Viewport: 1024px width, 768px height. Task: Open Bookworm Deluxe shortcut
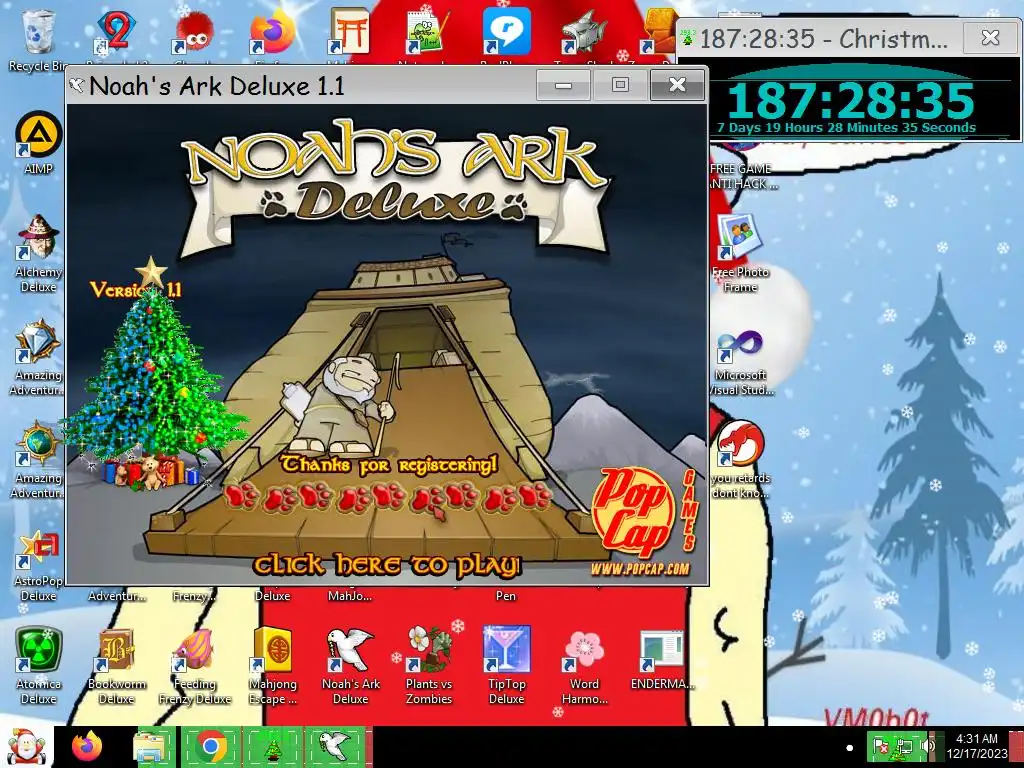(116, 666)
